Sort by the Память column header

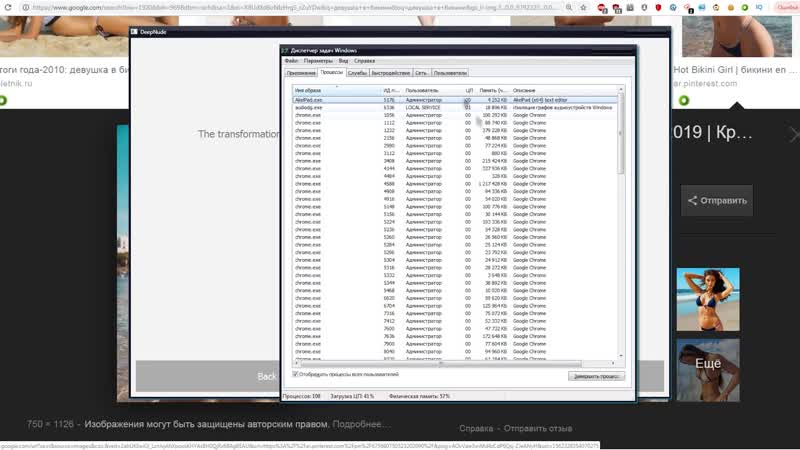pyautogui.click(x=493, y=90)
